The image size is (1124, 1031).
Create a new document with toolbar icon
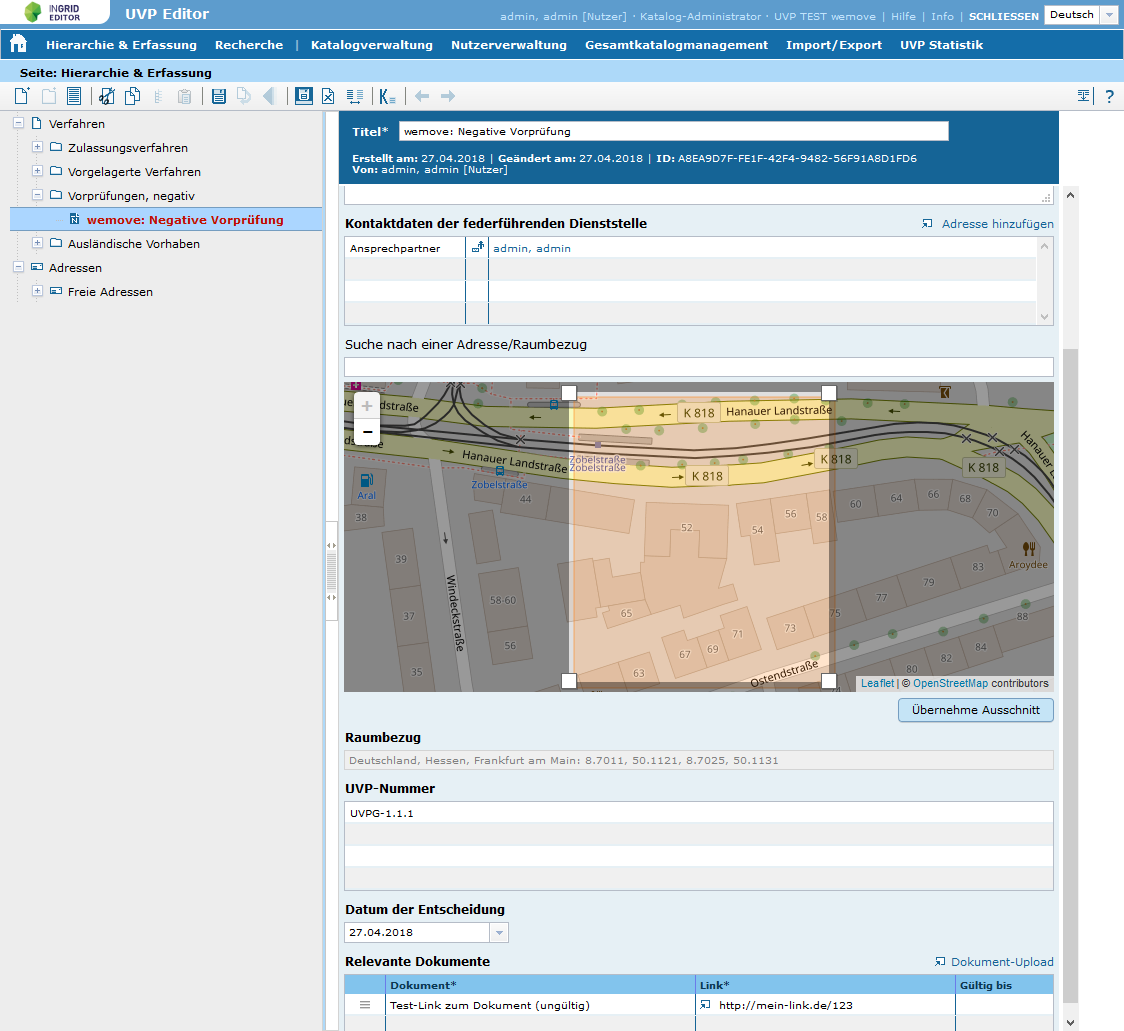coord(22,96)
